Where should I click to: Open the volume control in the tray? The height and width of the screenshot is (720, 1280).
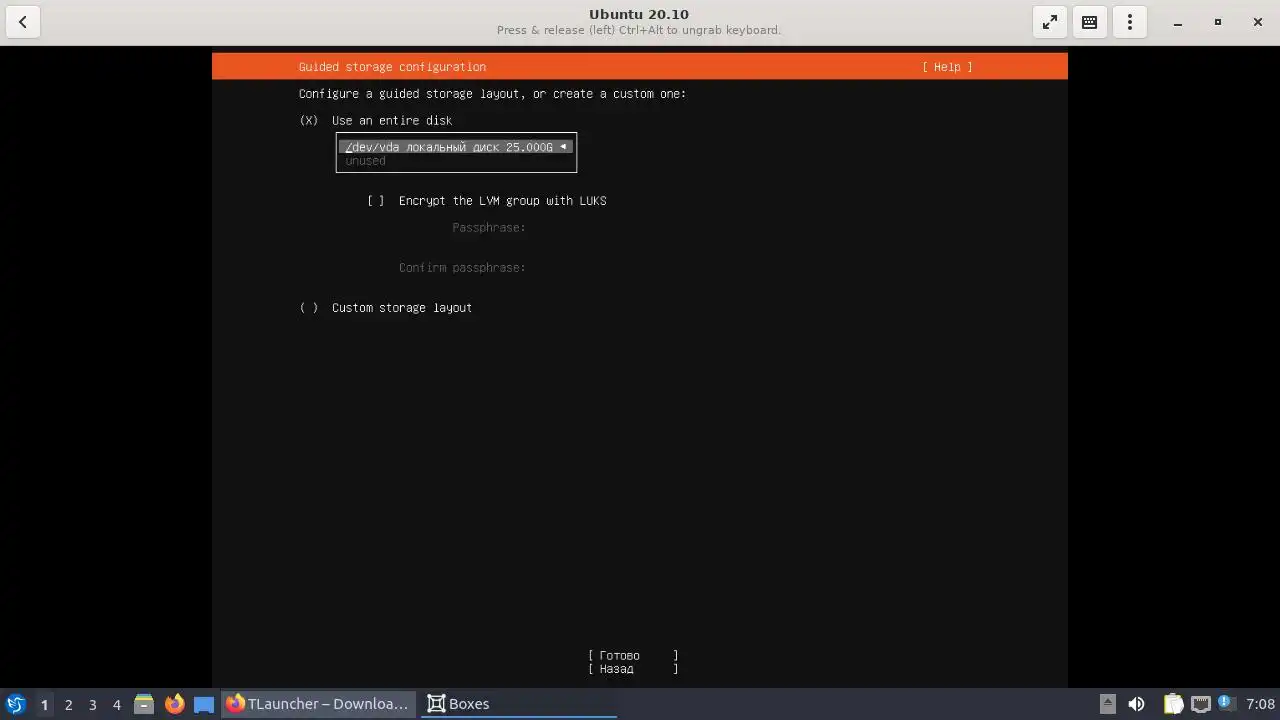[1136, 704]
